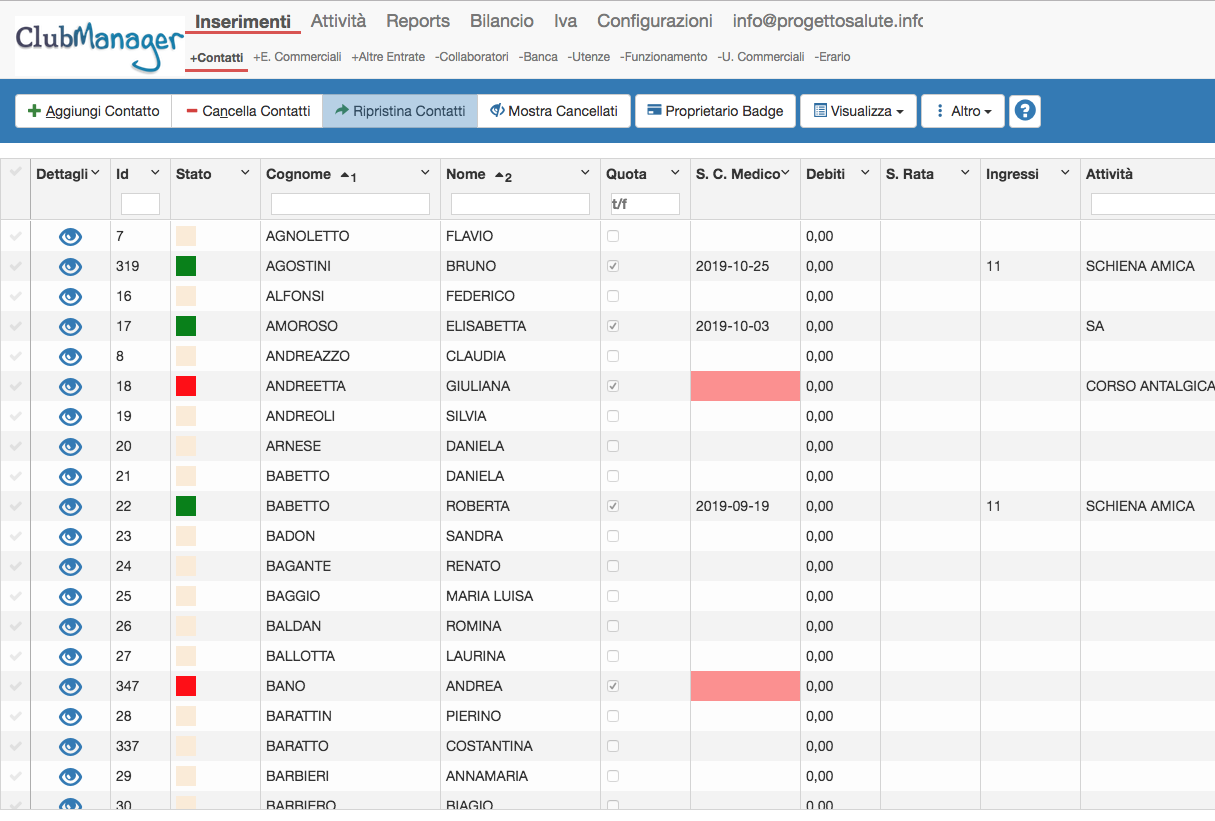Screen dimensions: 1215x821
Task: Open the help question mark icon
Action: [x=1024, y=111]
